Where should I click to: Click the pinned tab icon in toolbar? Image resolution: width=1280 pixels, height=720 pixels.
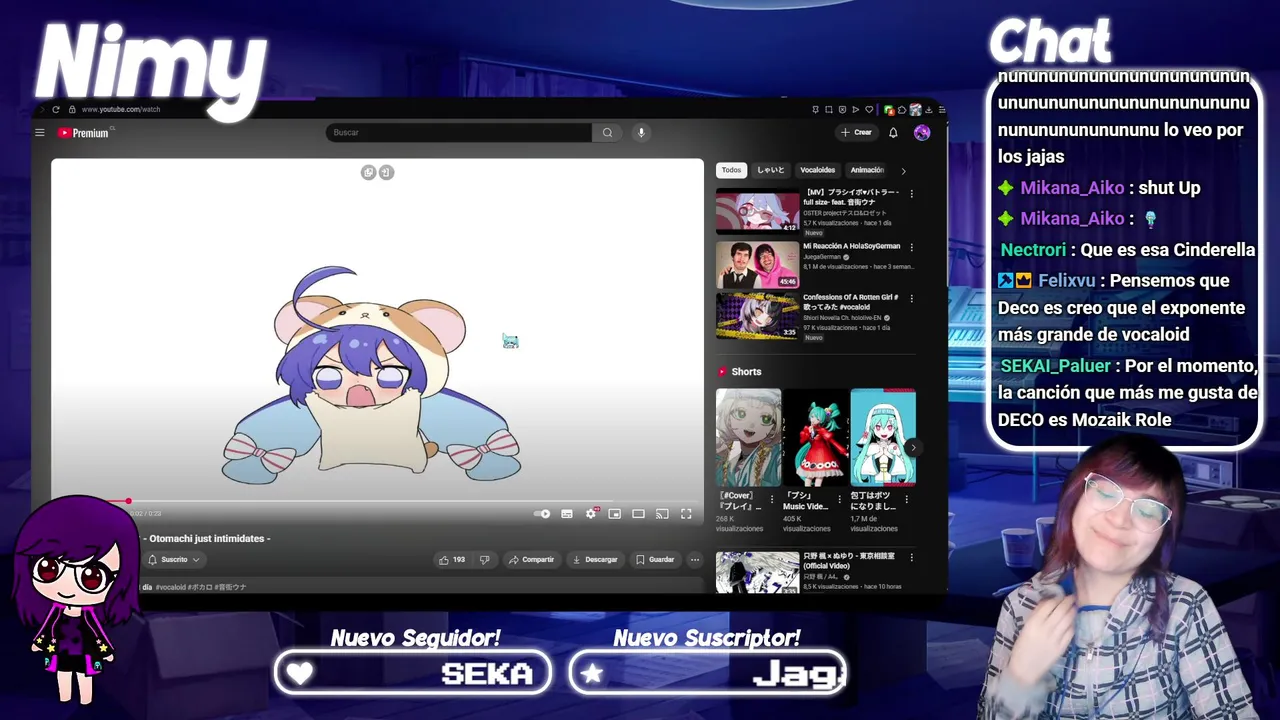[x=816, y=110]
